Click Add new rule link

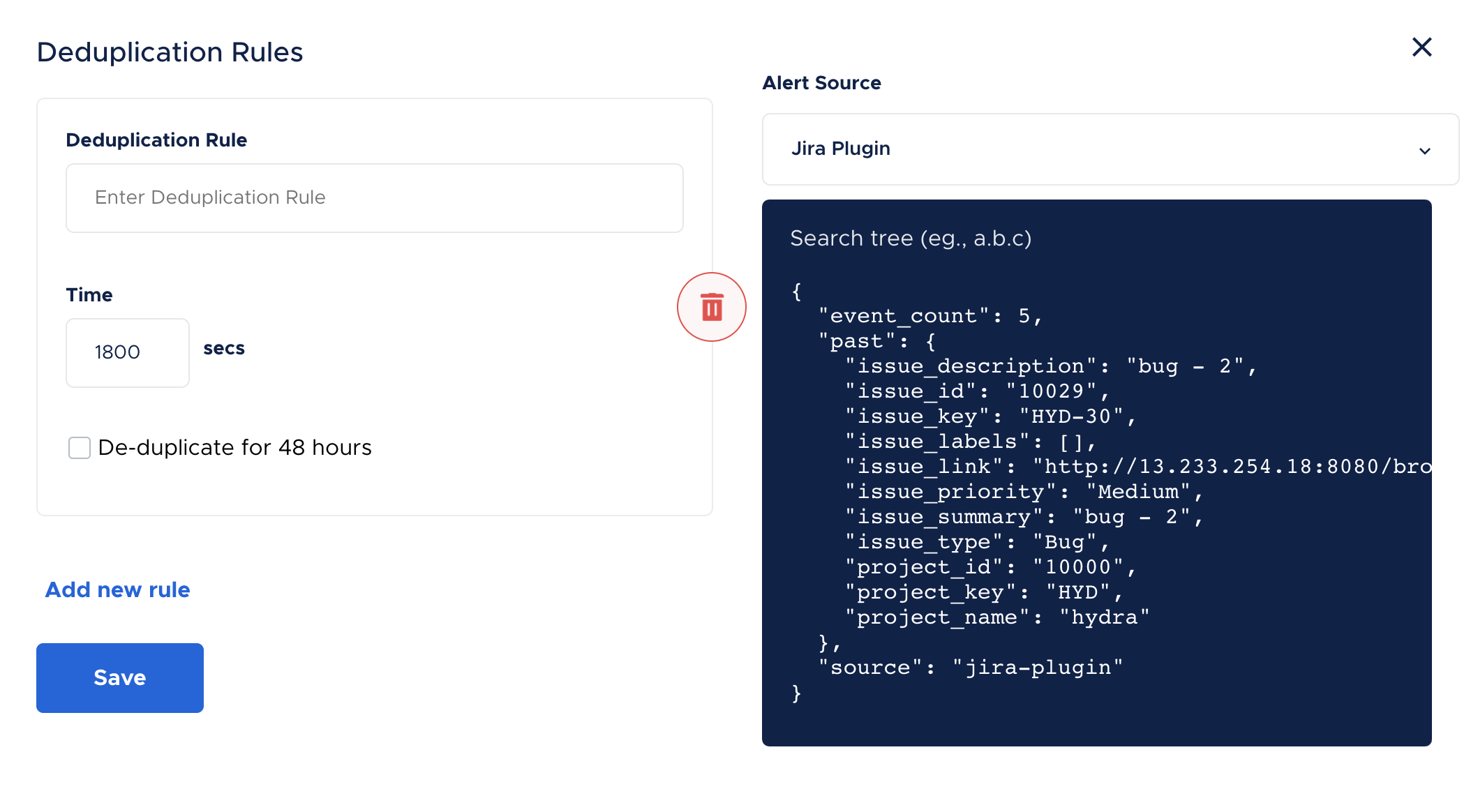click(x=117, y=590)
